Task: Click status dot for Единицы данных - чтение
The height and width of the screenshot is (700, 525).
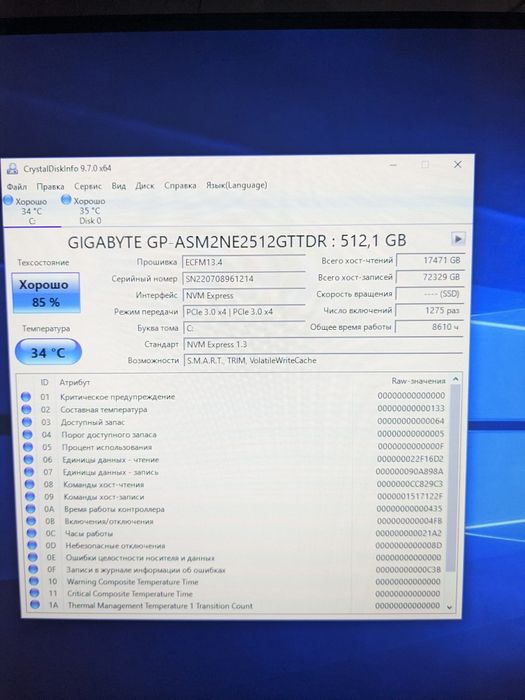Action: [x=28, y=459]
